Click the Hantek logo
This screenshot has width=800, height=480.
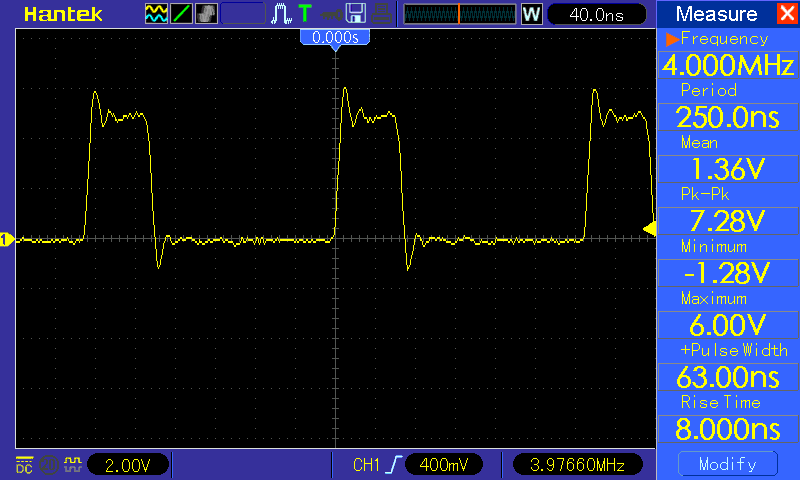pos(63,14)
